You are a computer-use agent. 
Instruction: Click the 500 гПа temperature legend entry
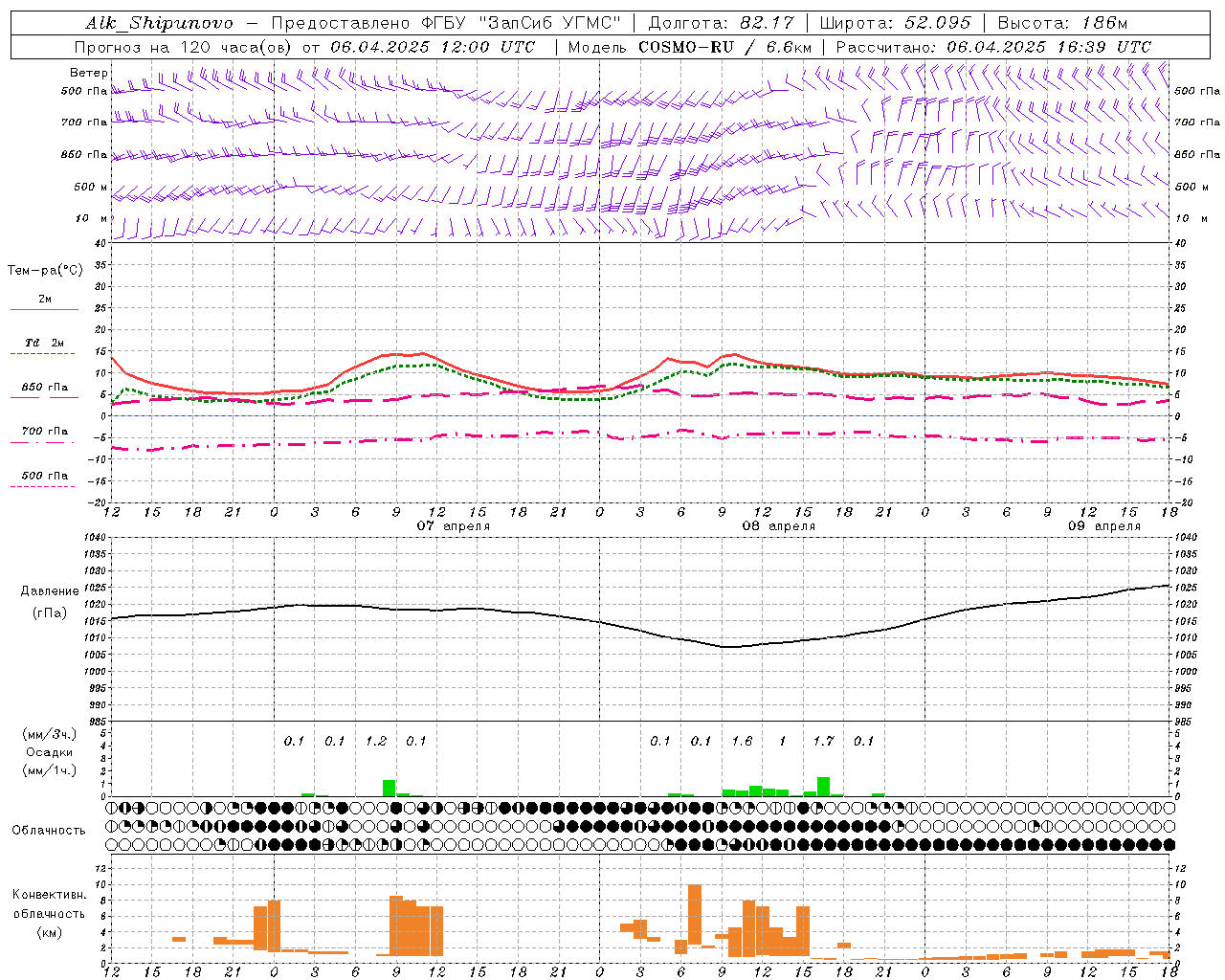coord(45,476)
